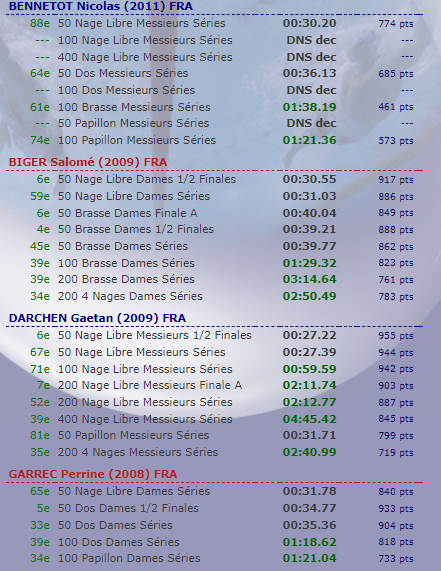The height and width of the screenshot is (571, 441).
Task: Click the 01:18.62 time for 100 Dos Dames
Action: point(309,542)
